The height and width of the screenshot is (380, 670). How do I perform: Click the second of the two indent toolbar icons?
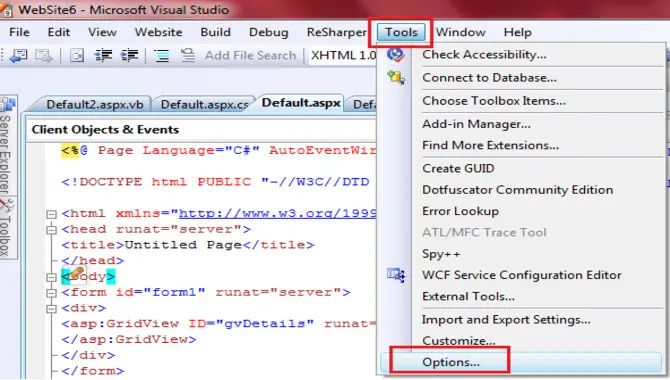tap(129, 56)
